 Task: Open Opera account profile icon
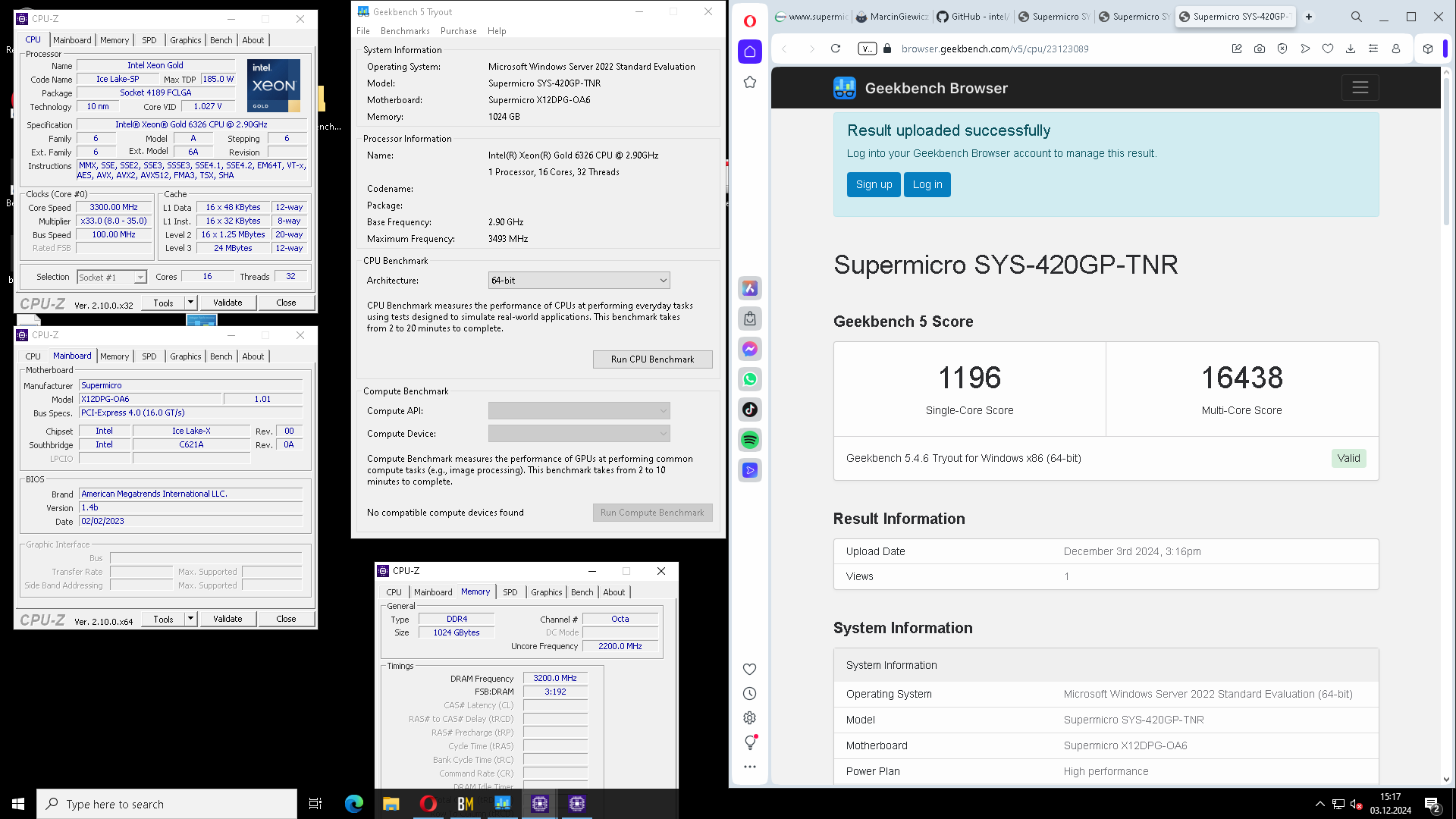pos(1395,49)
